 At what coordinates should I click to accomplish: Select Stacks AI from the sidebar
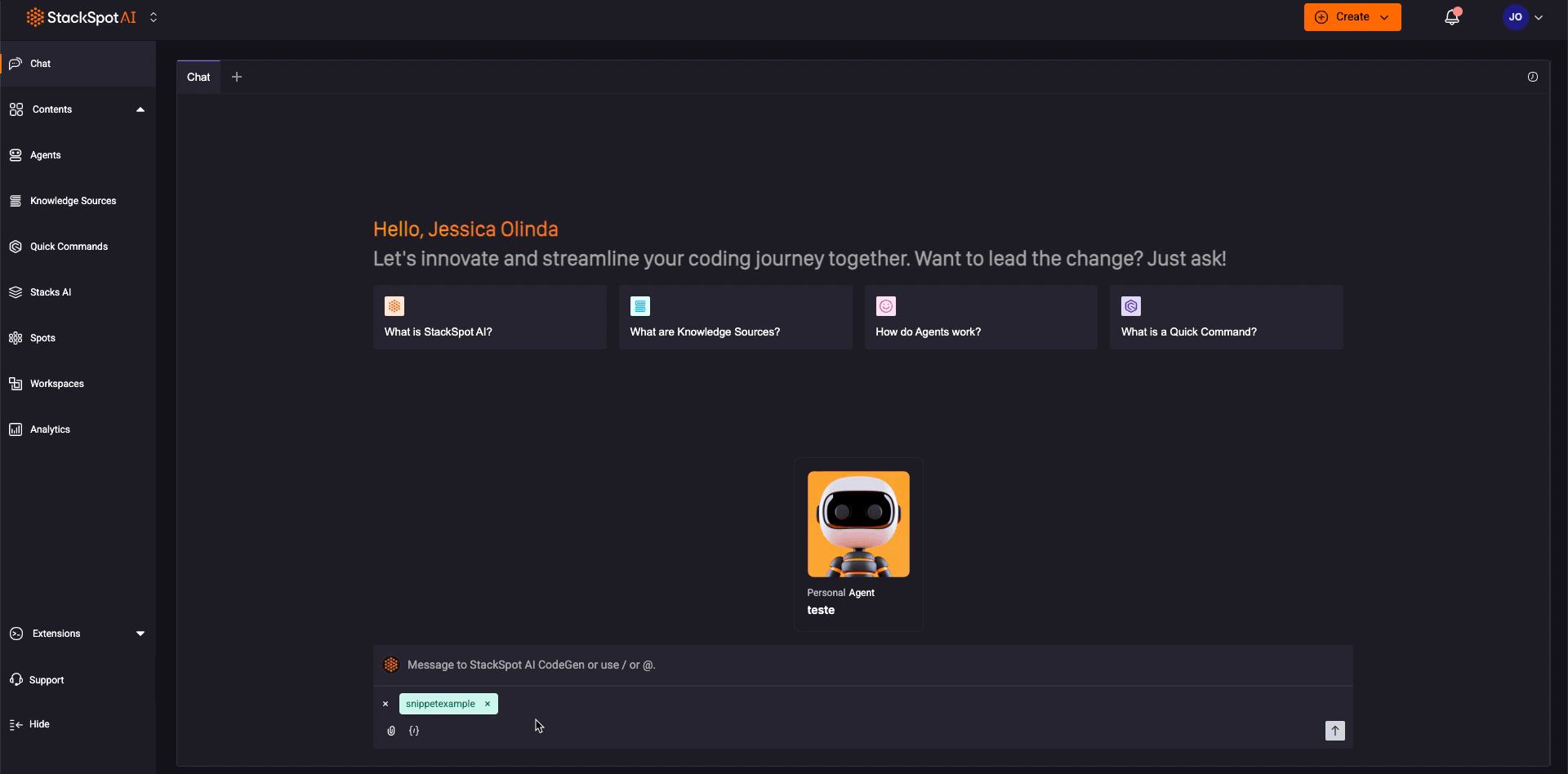click(51, 291)
